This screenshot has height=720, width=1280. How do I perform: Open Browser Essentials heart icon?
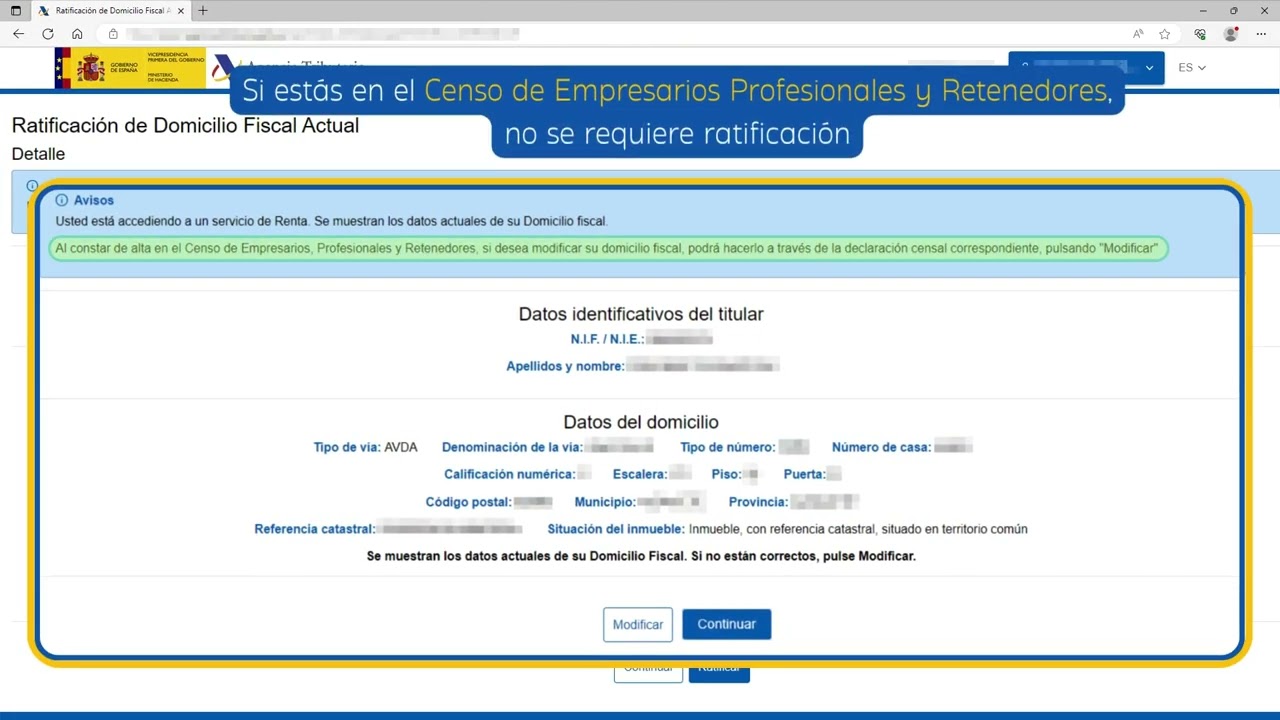tap(1199, 33)
